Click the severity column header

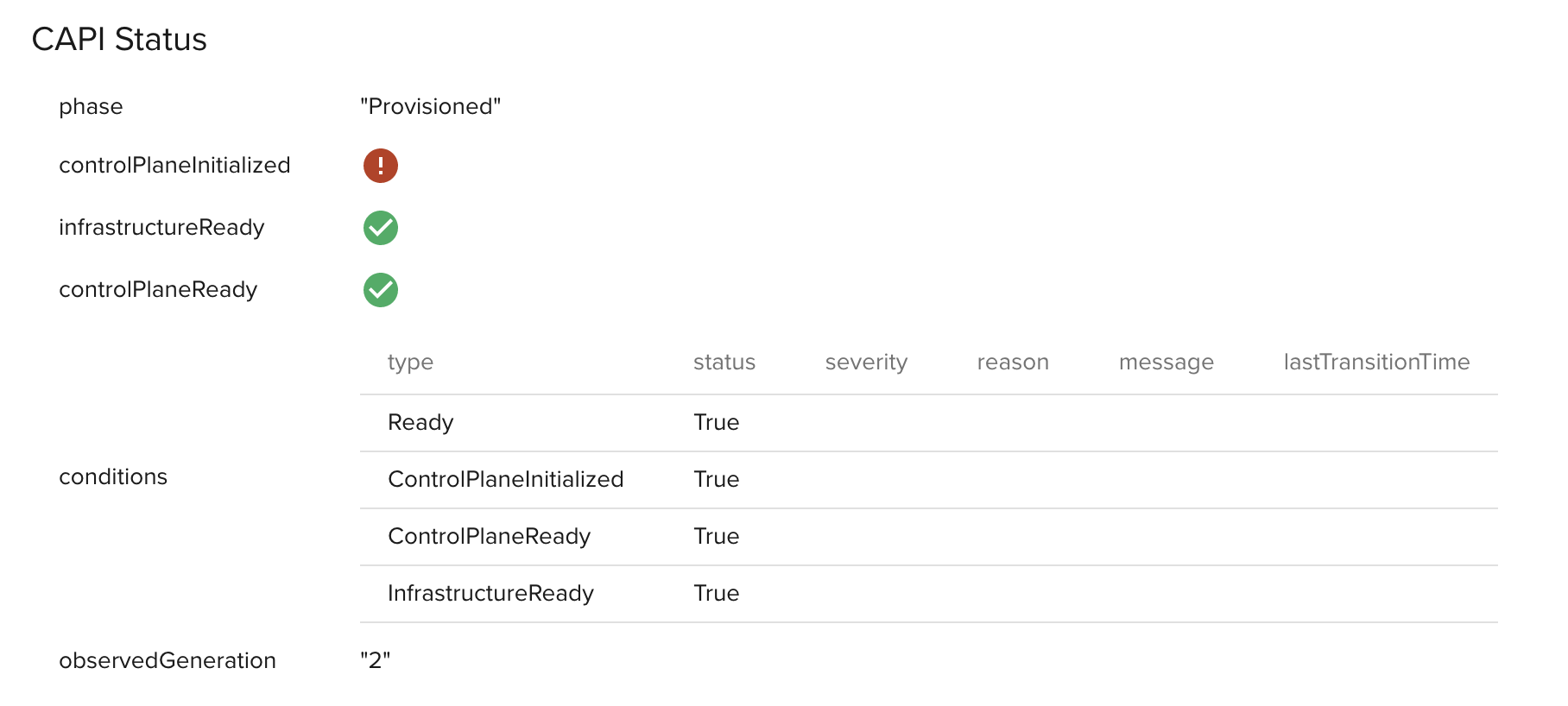[866, 362]
